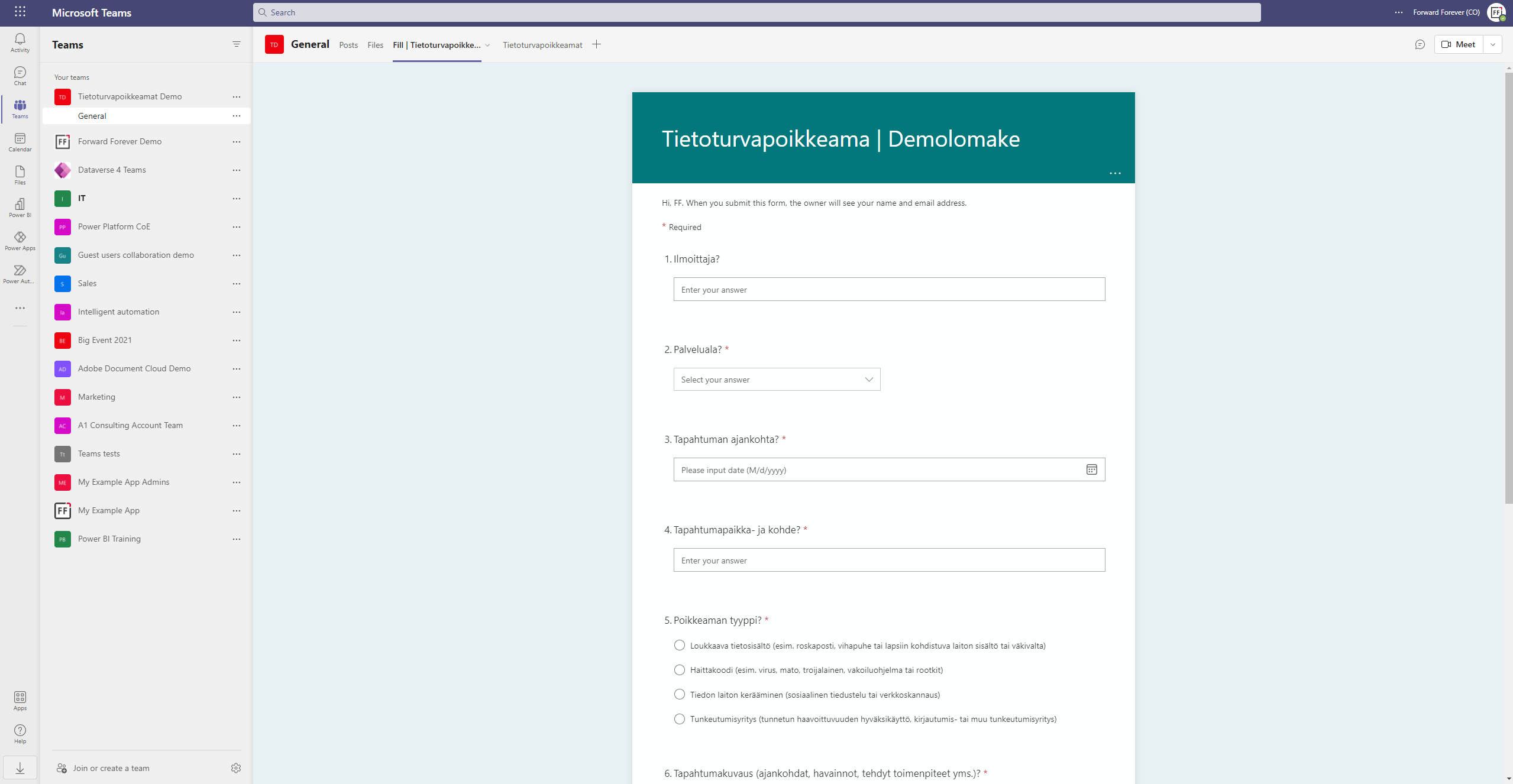Screen dimensions: 1513x784
Task: Select Haittakoodi radio option
Action: tap(679, 670)
